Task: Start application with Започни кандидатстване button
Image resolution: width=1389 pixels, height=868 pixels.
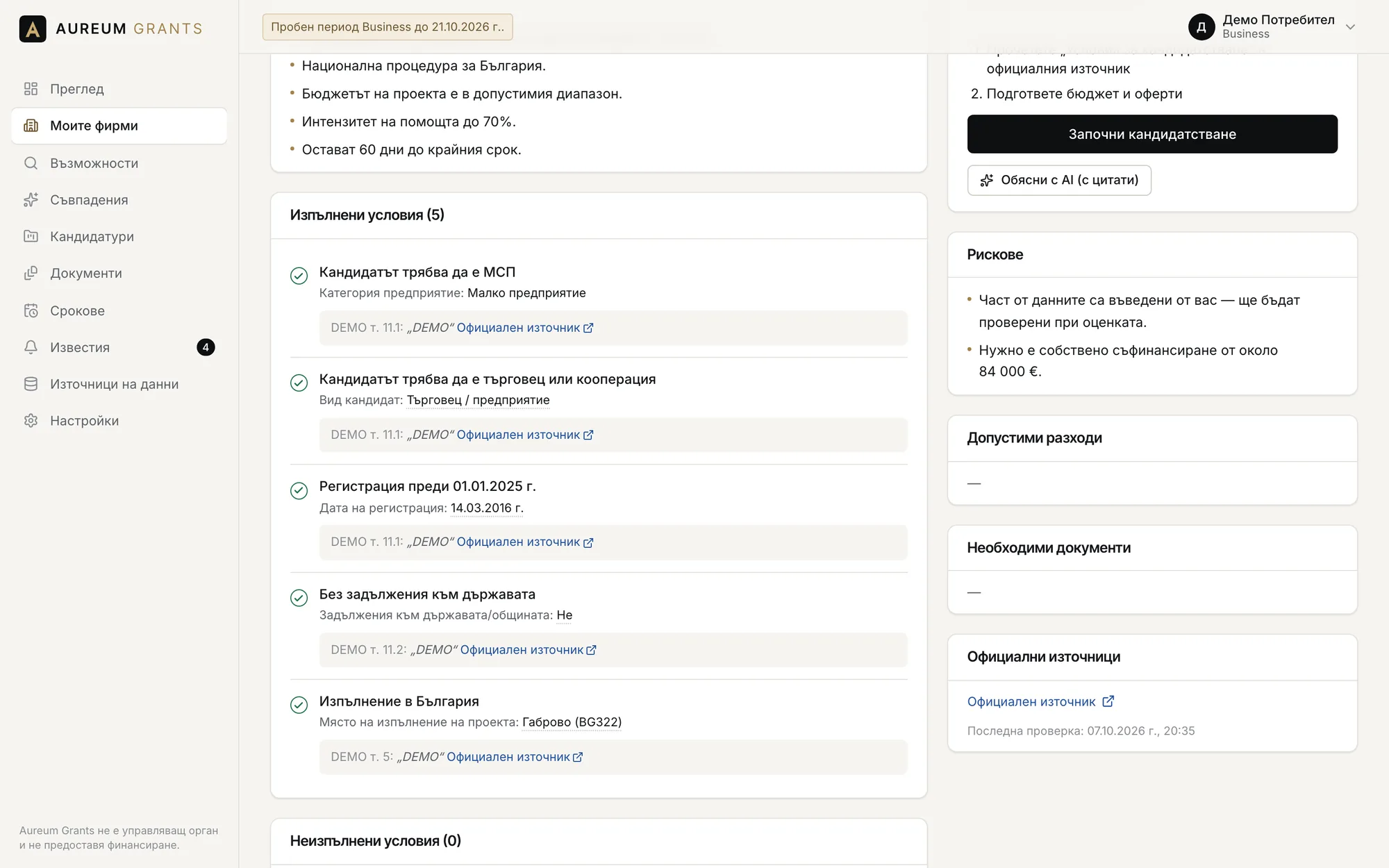Action: (x=1152, y=134)
